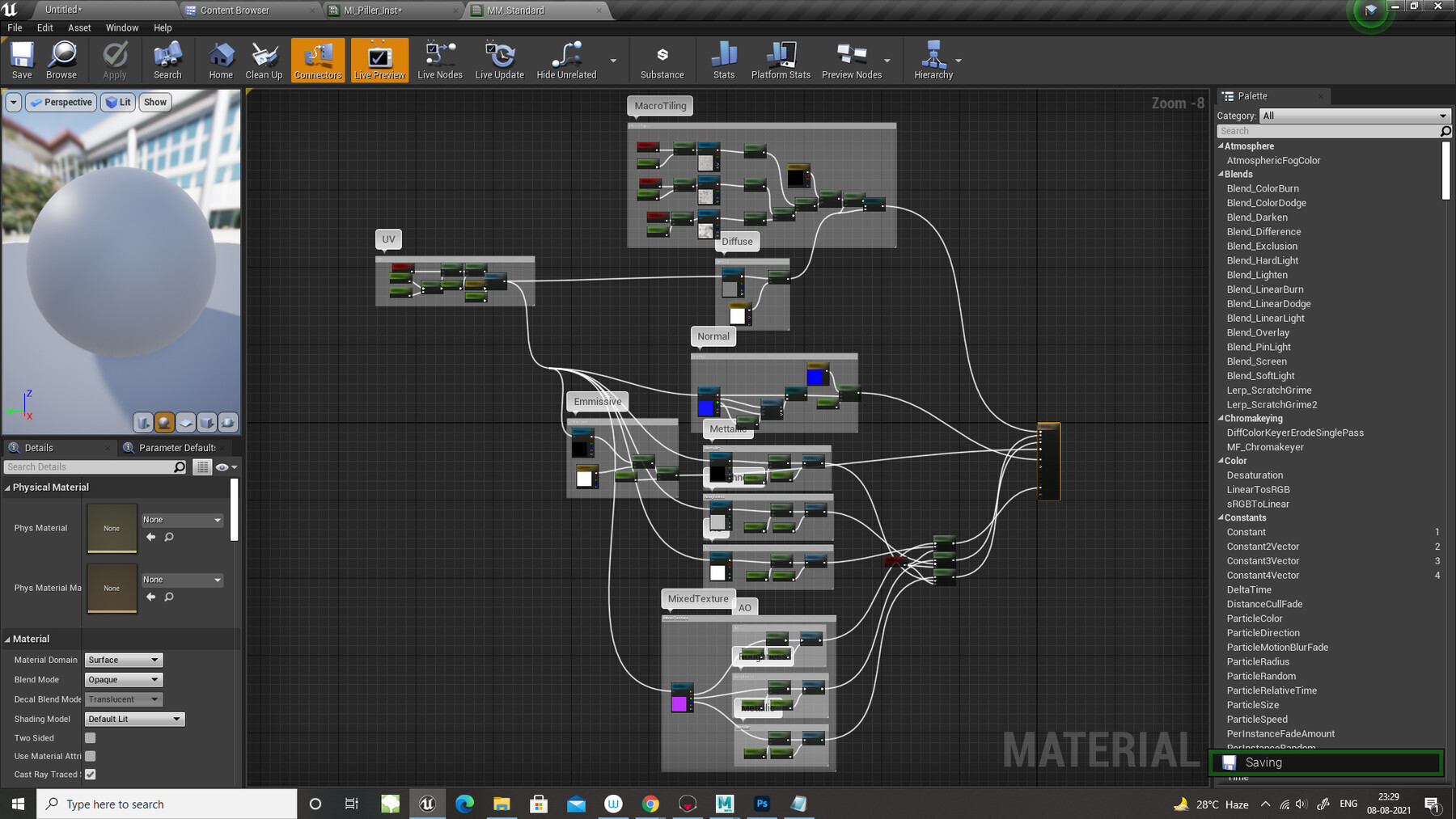Uncheck Cast Ray Traced Shadows
The width and height of the screenshot is (1456, 819).
coord(89,774)
